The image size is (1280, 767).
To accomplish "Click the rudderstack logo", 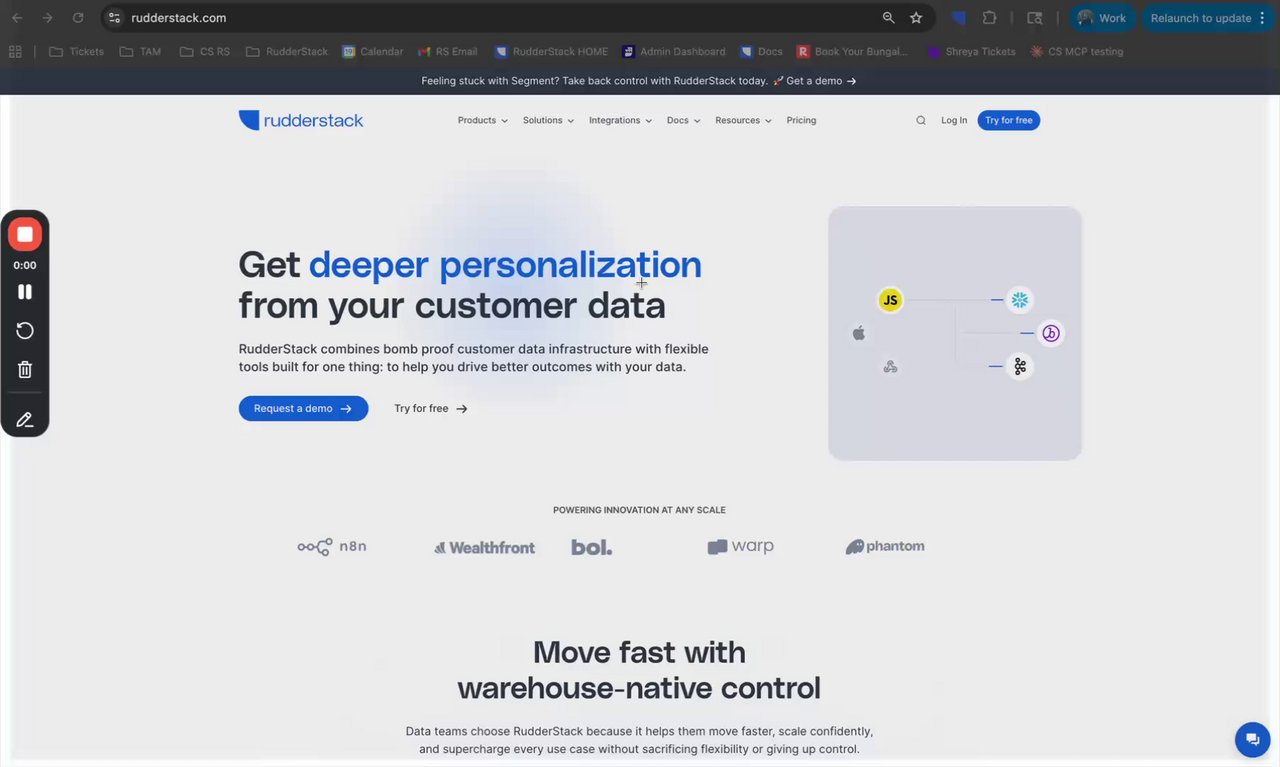I will coord(300,120).
